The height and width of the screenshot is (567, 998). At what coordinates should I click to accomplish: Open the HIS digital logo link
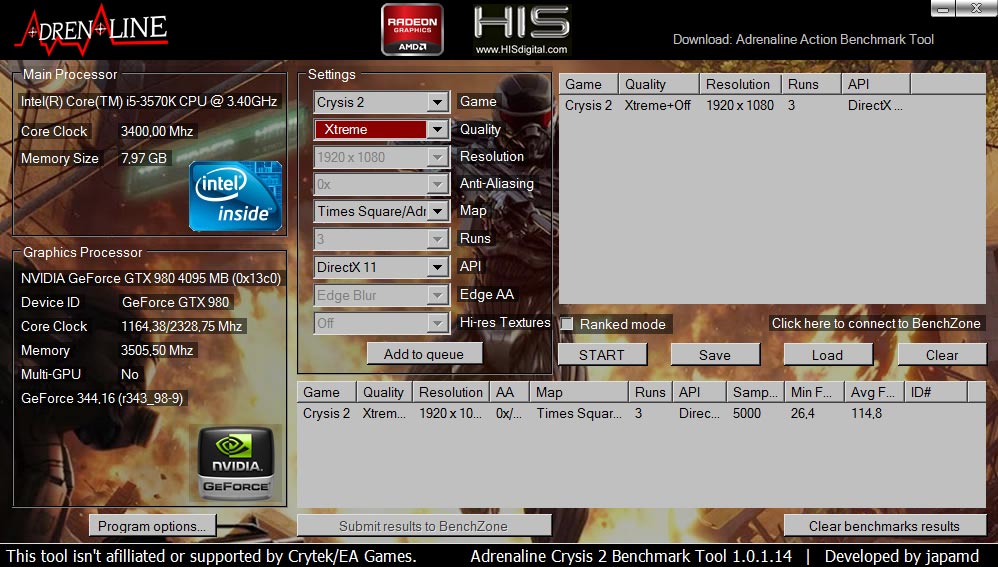tap(521, 30)
